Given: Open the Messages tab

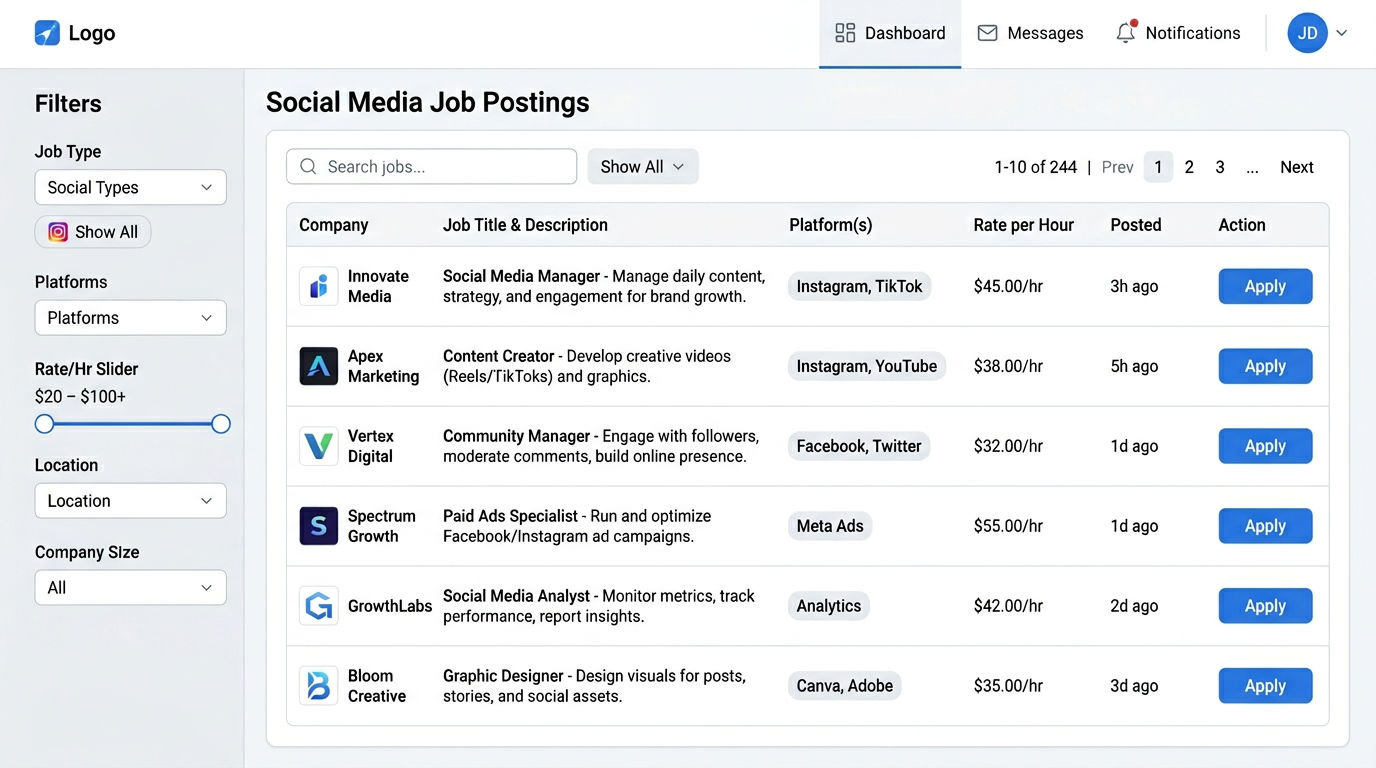Looking at the screenshot, I should click(1030, 34).
